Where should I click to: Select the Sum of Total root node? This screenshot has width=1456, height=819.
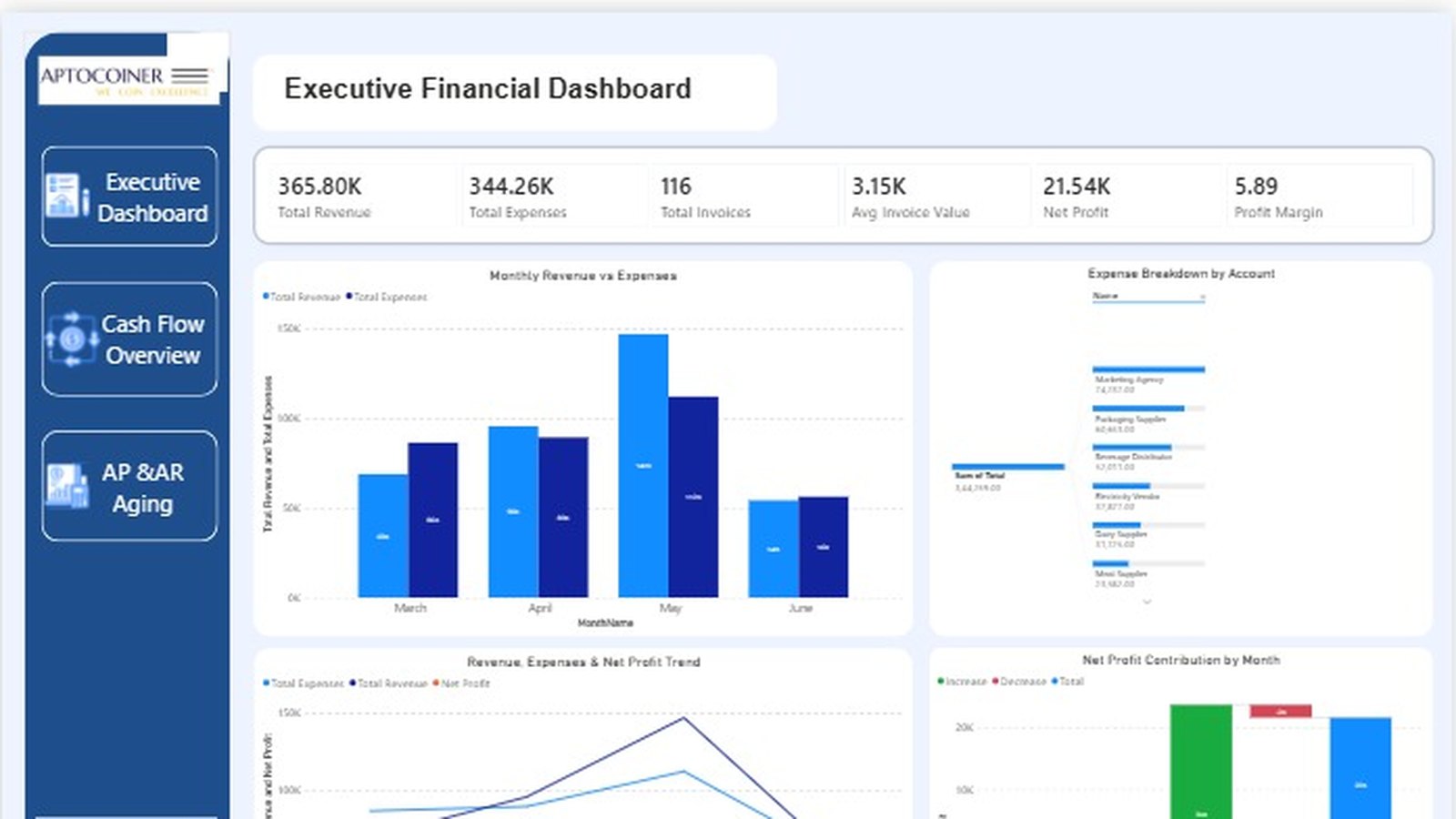point(1007,476)
